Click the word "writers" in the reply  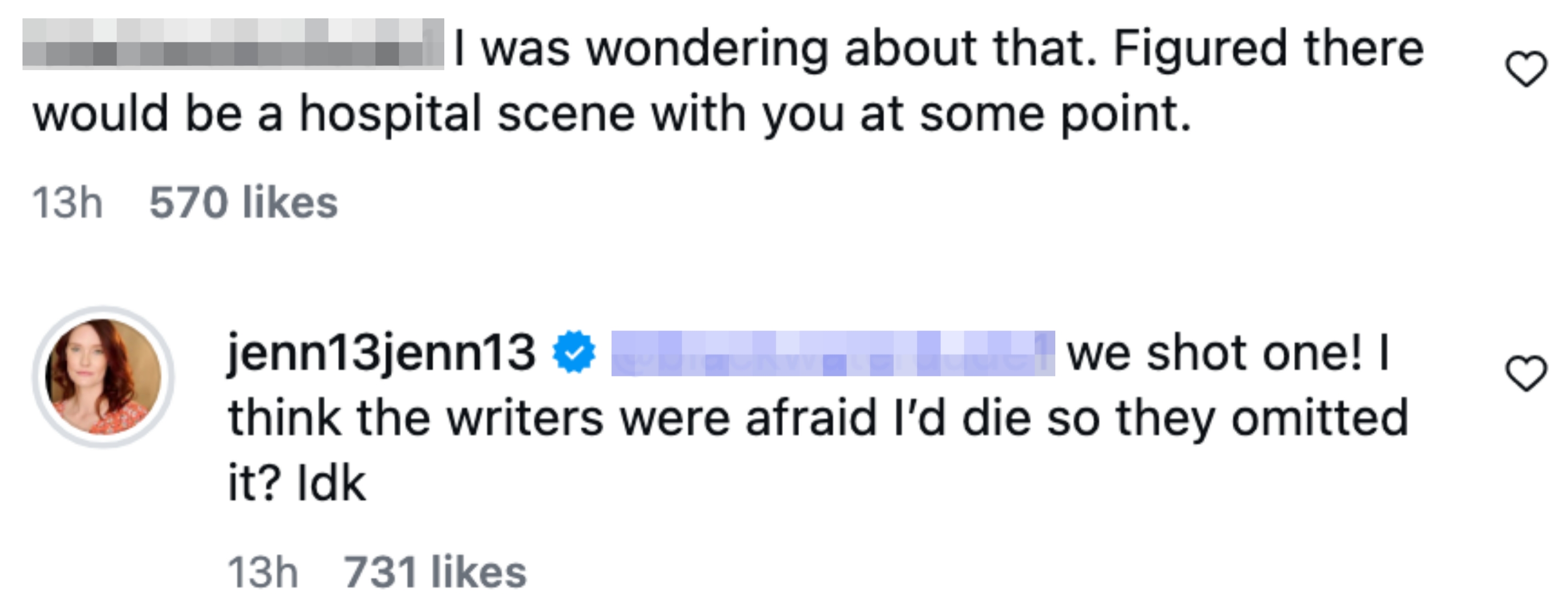[x=525, y=418]
